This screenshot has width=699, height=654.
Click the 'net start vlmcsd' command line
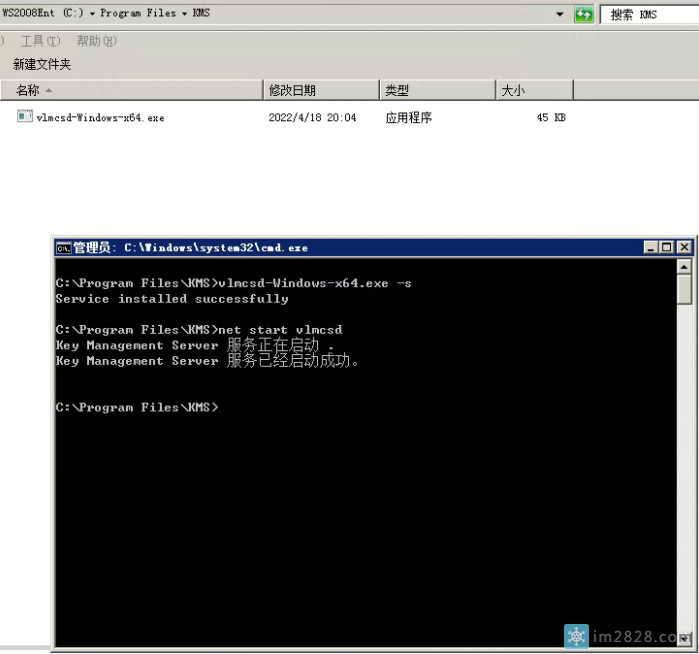[x=199, y=330]
